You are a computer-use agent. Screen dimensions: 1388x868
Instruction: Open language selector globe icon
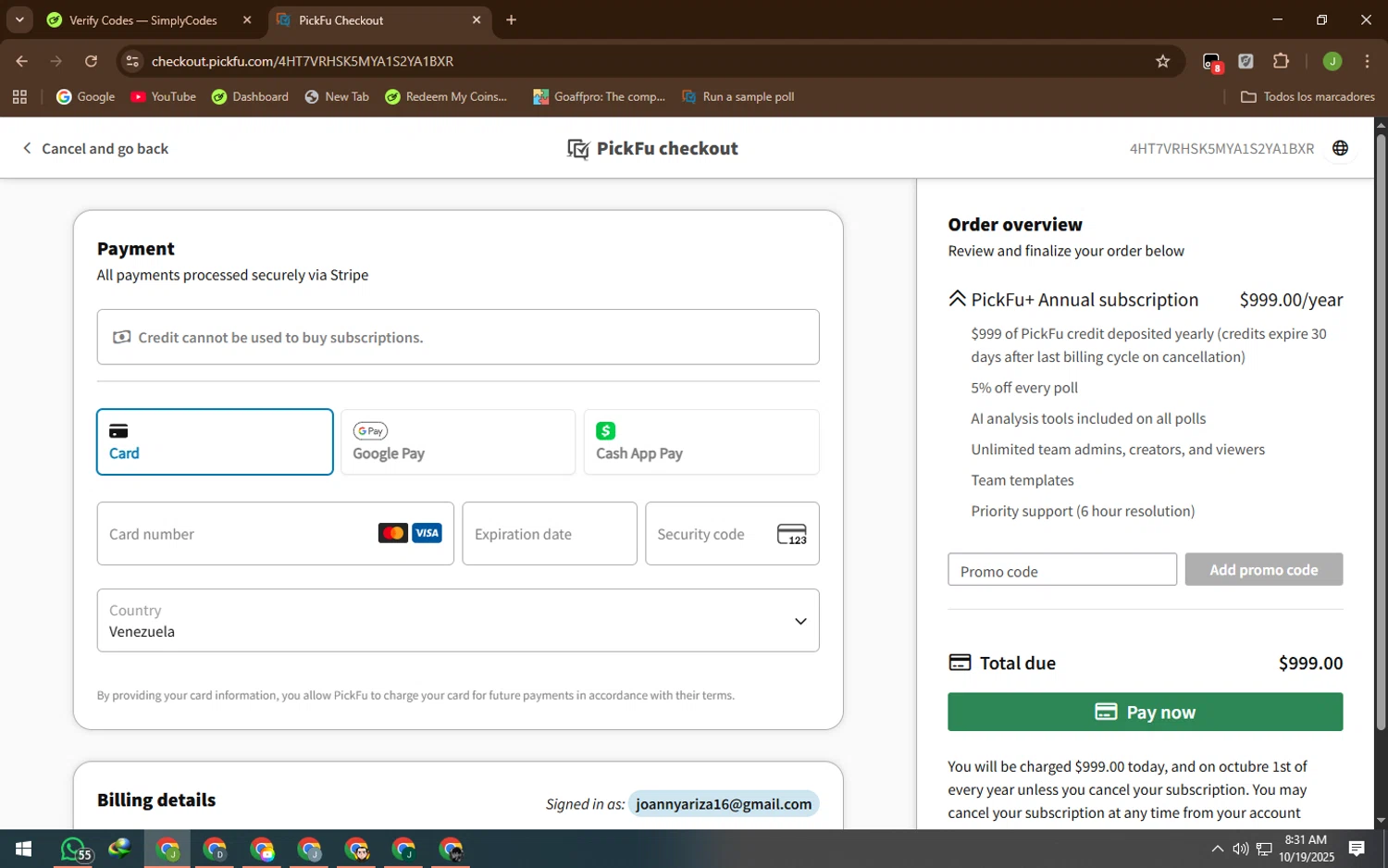[x=1340, y=148]
